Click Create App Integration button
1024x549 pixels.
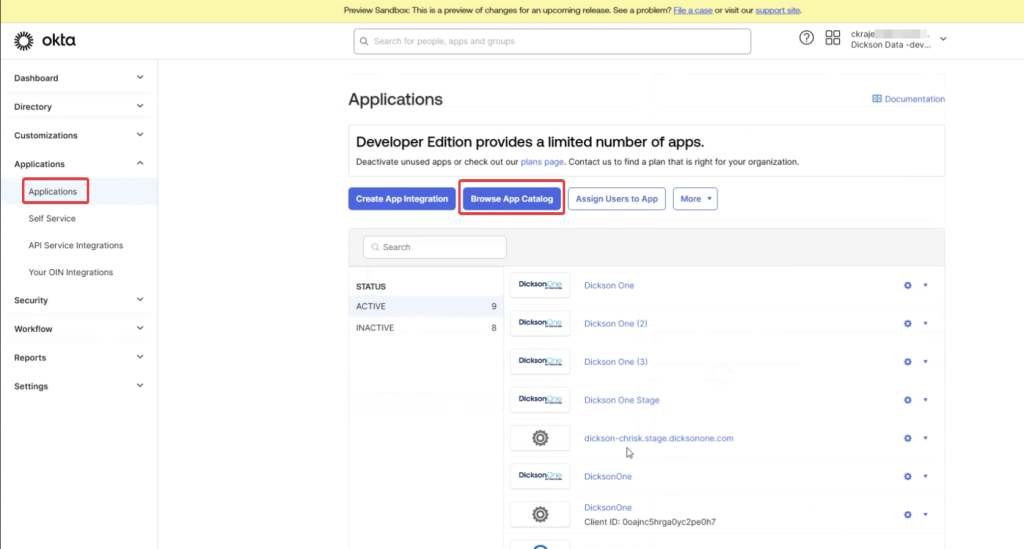pos(402,199)
